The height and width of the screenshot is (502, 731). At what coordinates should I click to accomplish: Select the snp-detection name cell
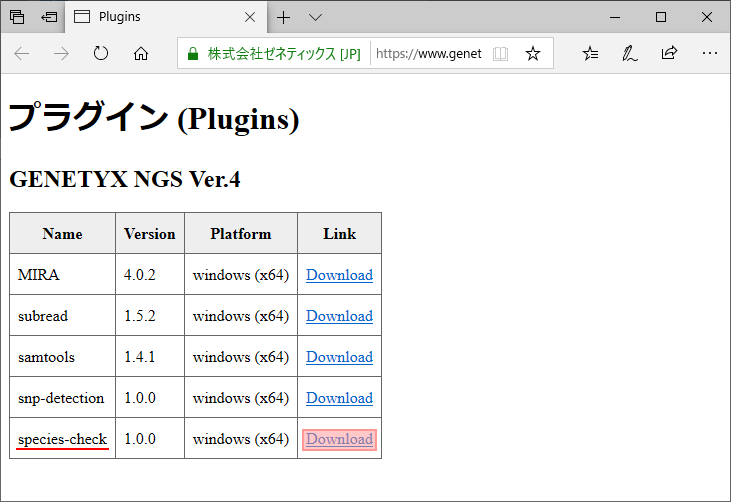62,398
